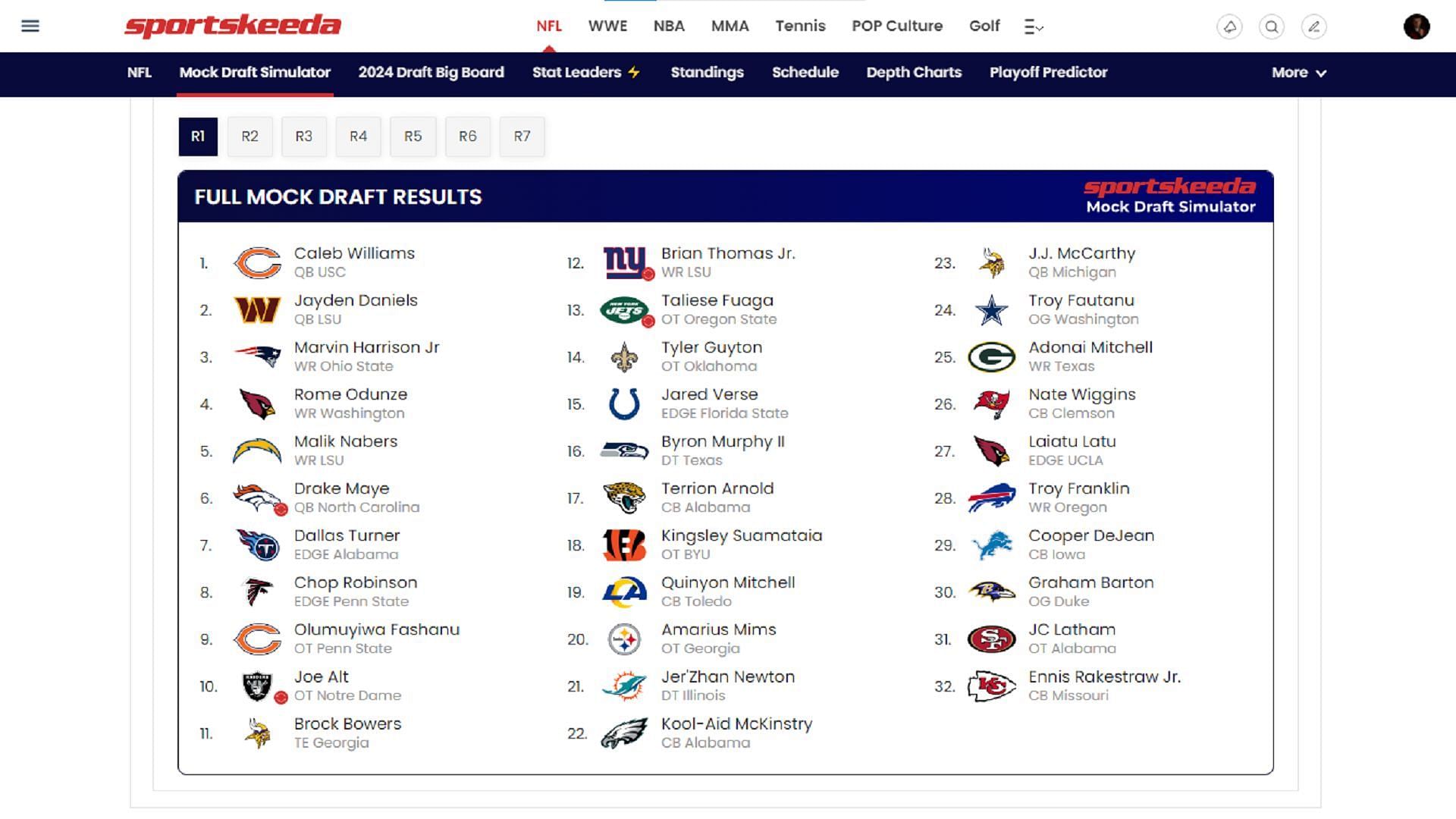Open the Stat Leaders menu item
The image size is (1456, 819).
pos(585,73)
